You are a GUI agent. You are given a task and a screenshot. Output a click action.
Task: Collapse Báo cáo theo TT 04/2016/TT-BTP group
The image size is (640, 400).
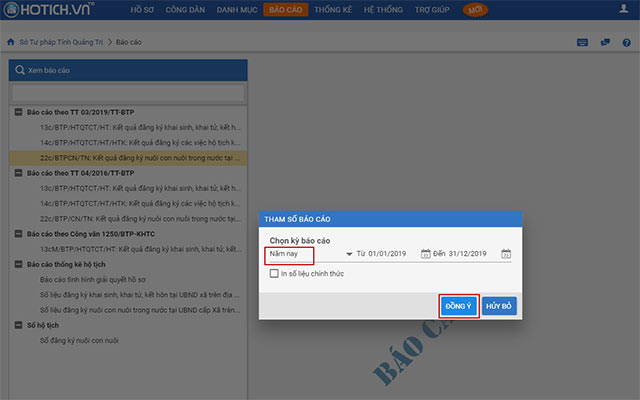[18, 173]
